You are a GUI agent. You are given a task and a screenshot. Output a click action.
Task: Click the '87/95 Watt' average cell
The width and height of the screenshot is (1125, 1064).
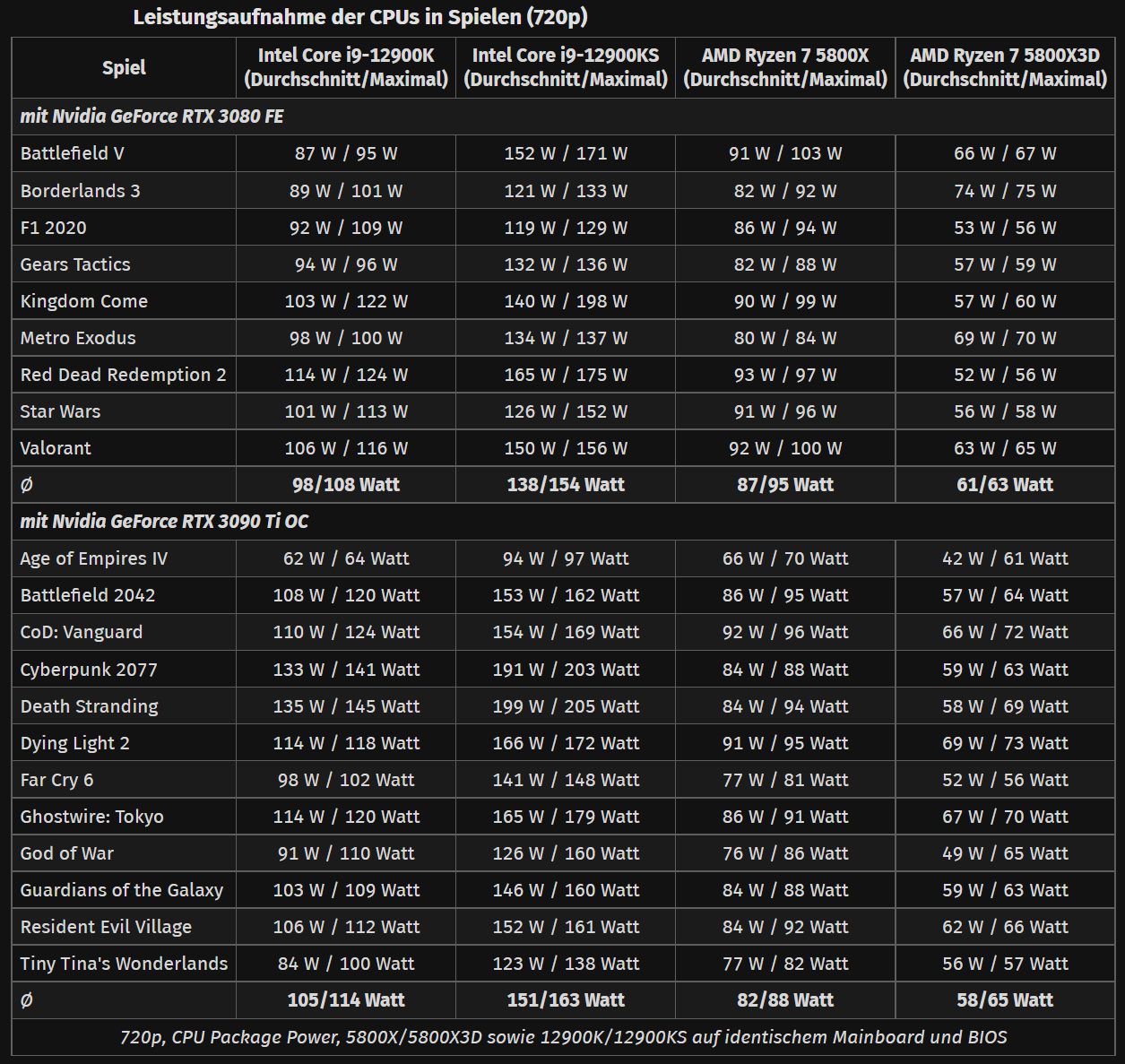click(785, 485)
